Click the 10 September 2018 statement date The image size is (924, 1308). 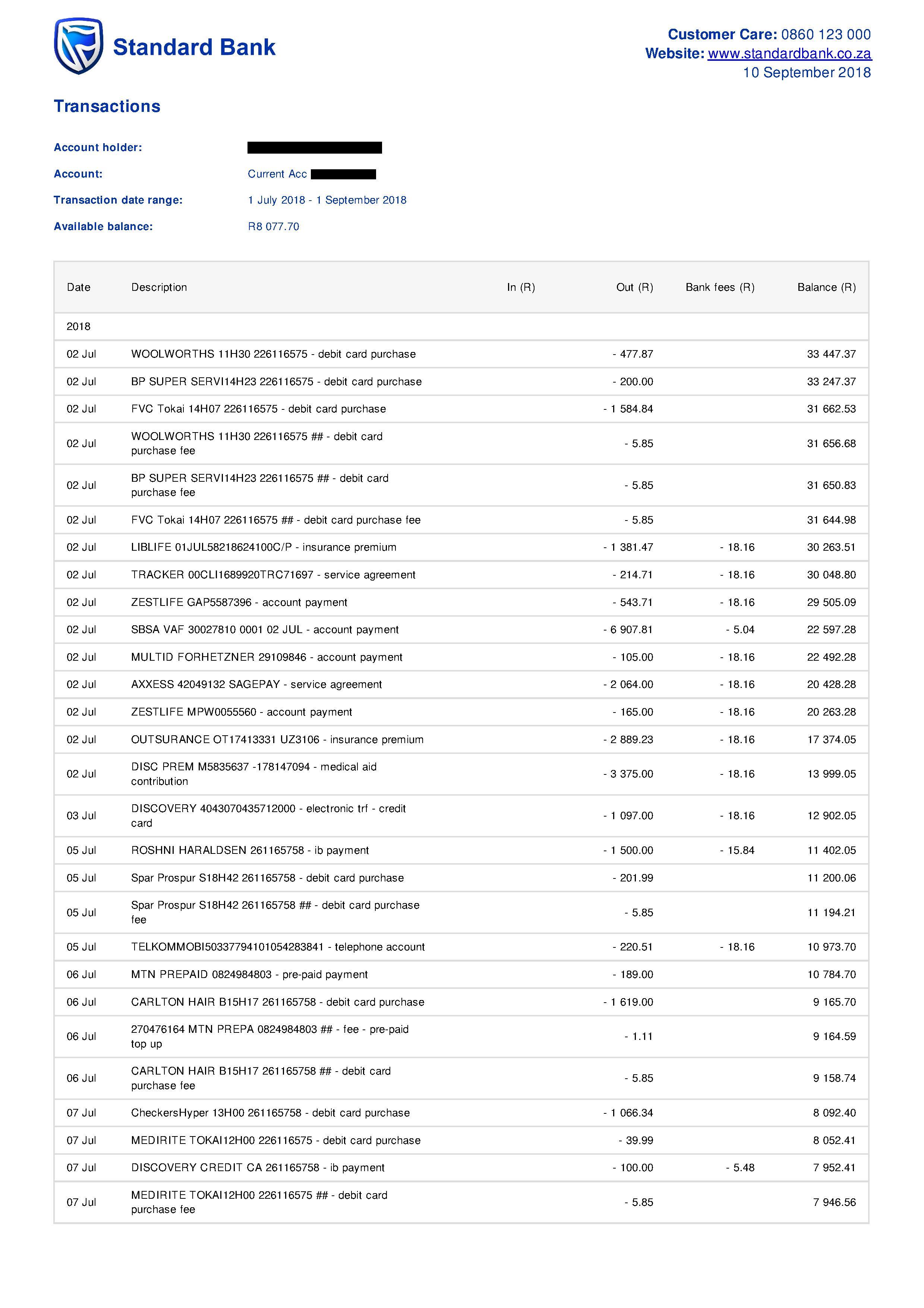tap(806, 73)
